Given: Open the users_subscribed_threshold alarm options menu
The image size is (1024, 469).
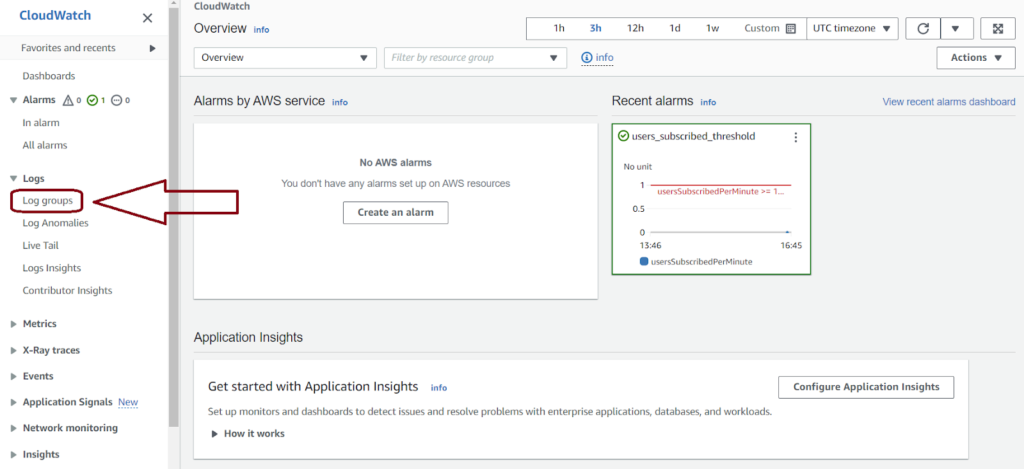Looking at the screenshot, I should [x=795, y=137].
